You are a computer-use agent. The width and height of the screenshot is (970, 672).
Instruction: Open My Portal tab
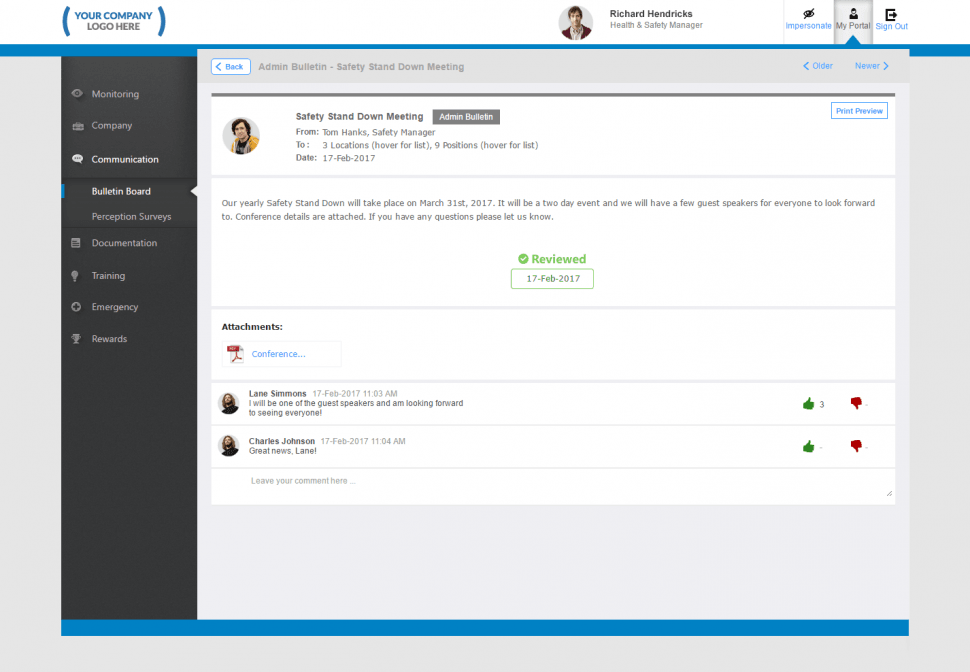tap(853, 20)
